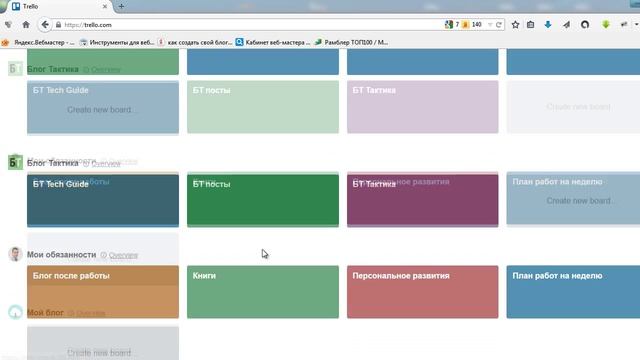Click the orange indicator showing 140
Viewport: 640px width, 360px height.
click(472, 25)
